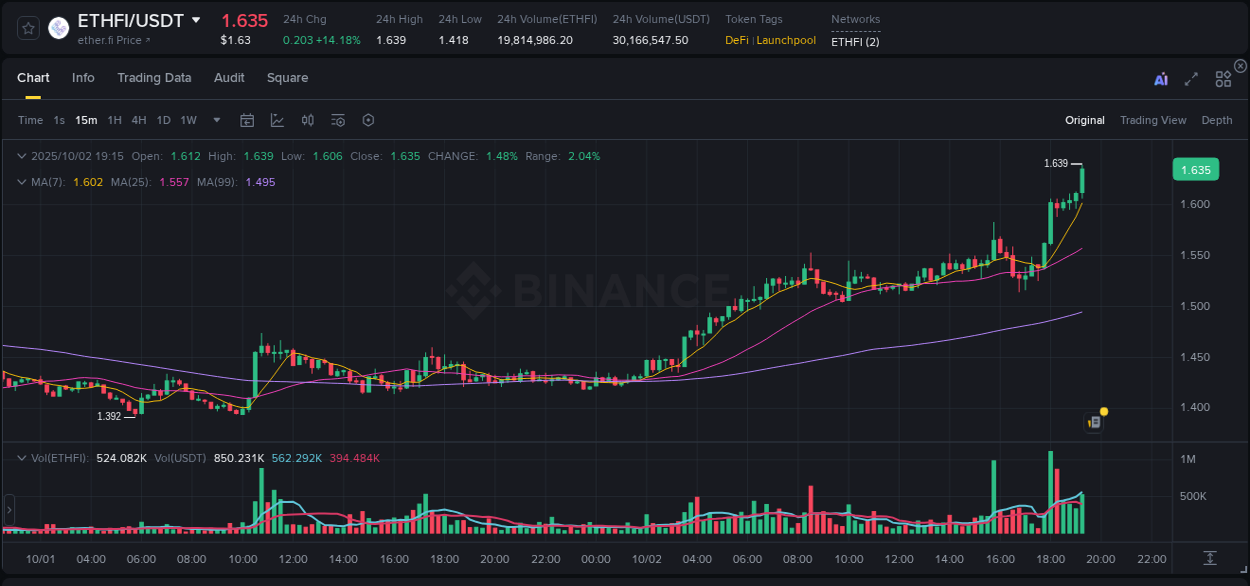Expand chart to fullscreen with the arrows icon
The height and width of the screenshot is (586, 1250).
coord(1191,79)
